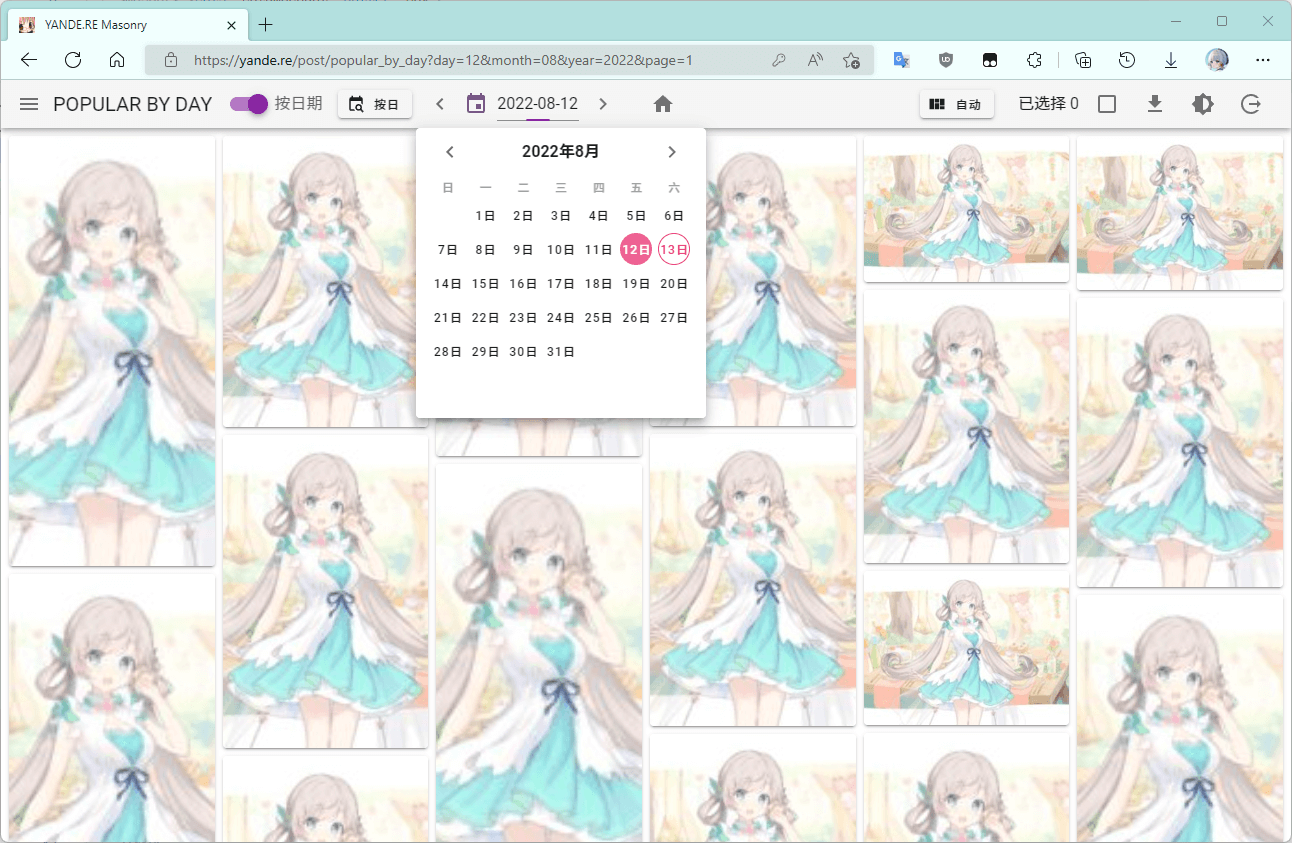
Task: Select the YANDE.RE Masonry tab
Action: tap(128, 24)
